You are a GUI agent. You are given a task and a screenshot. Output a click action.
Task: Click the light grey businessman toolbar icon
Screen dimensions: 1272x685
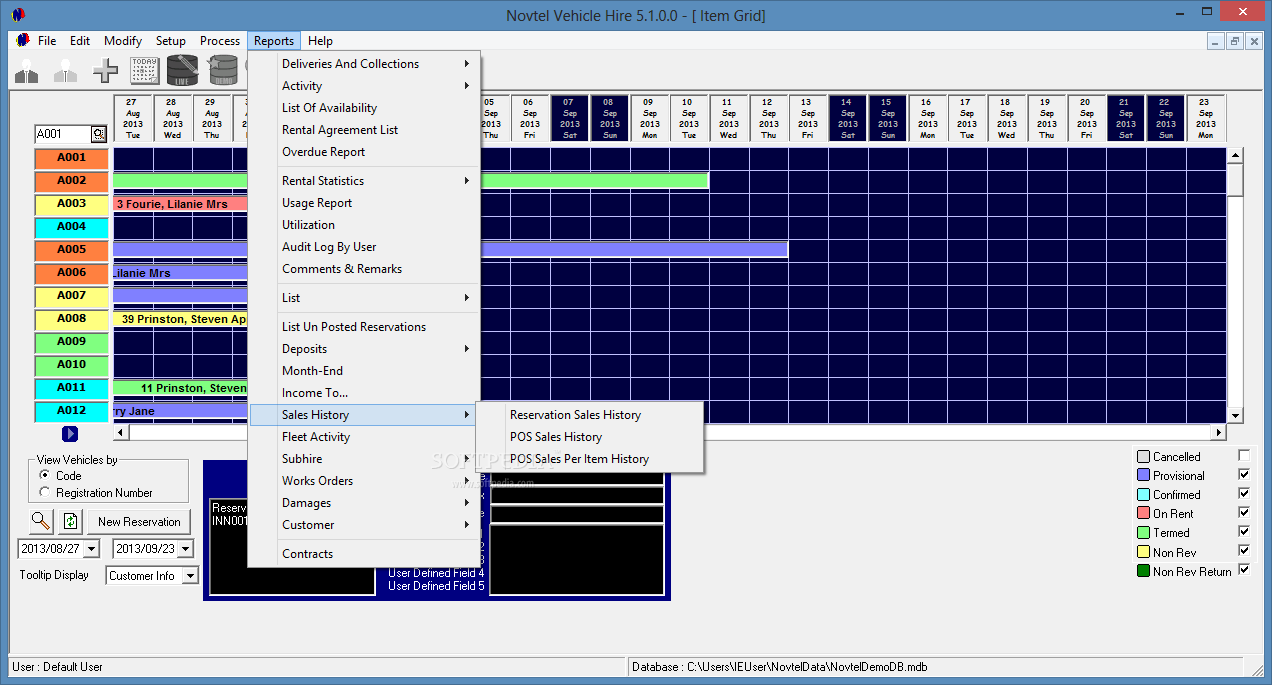(66, 71)
